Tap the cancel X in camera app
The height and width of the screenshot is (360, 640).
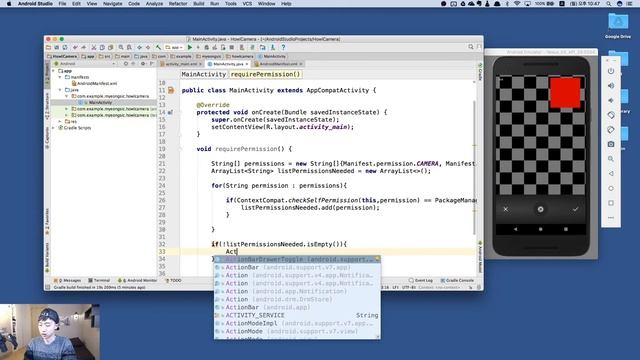click(x=506, y=209)
